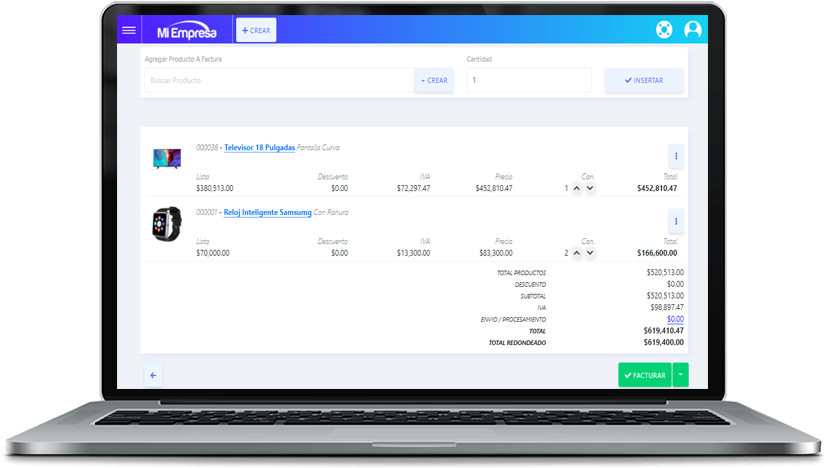The width and height of the screenshot is (826, 468).
Task: Open options menu for Televisor 18 Pulgadas
Action: 676,155
